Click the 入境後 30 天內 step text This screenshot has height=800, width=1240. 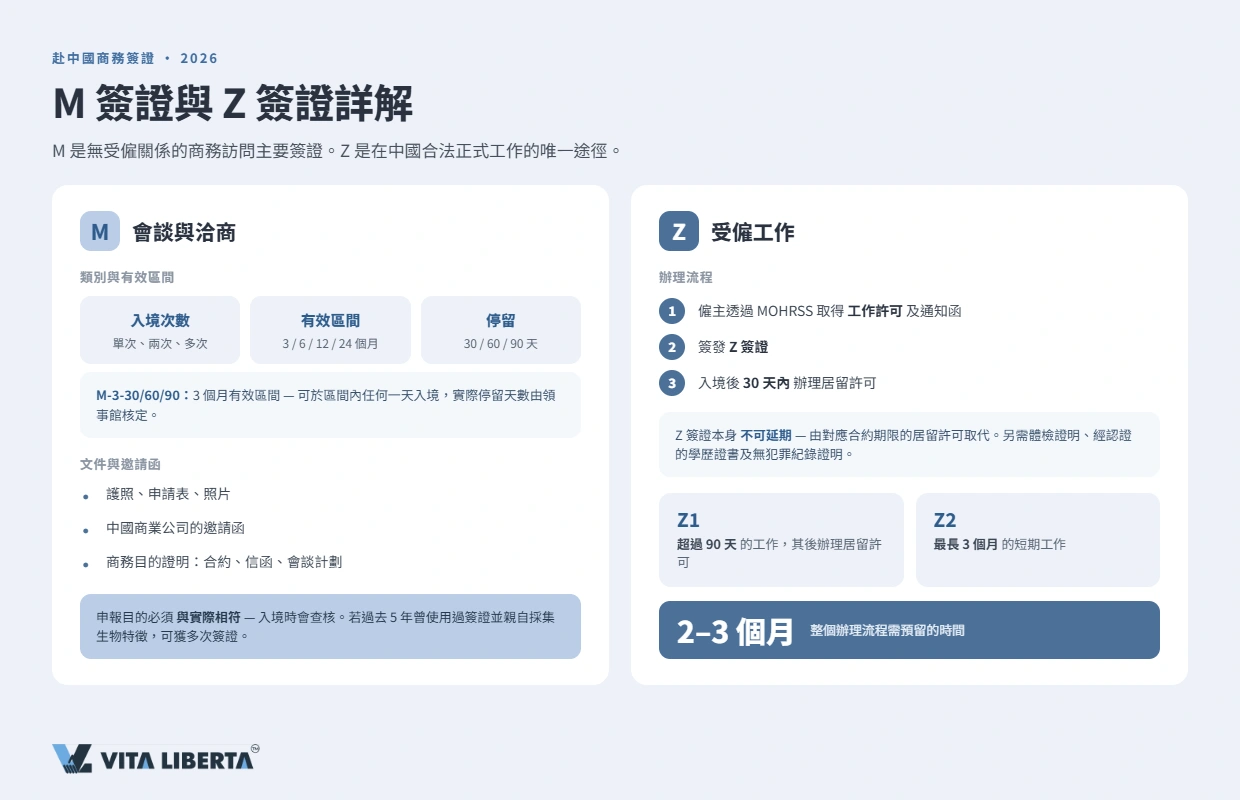pos(787,383)
